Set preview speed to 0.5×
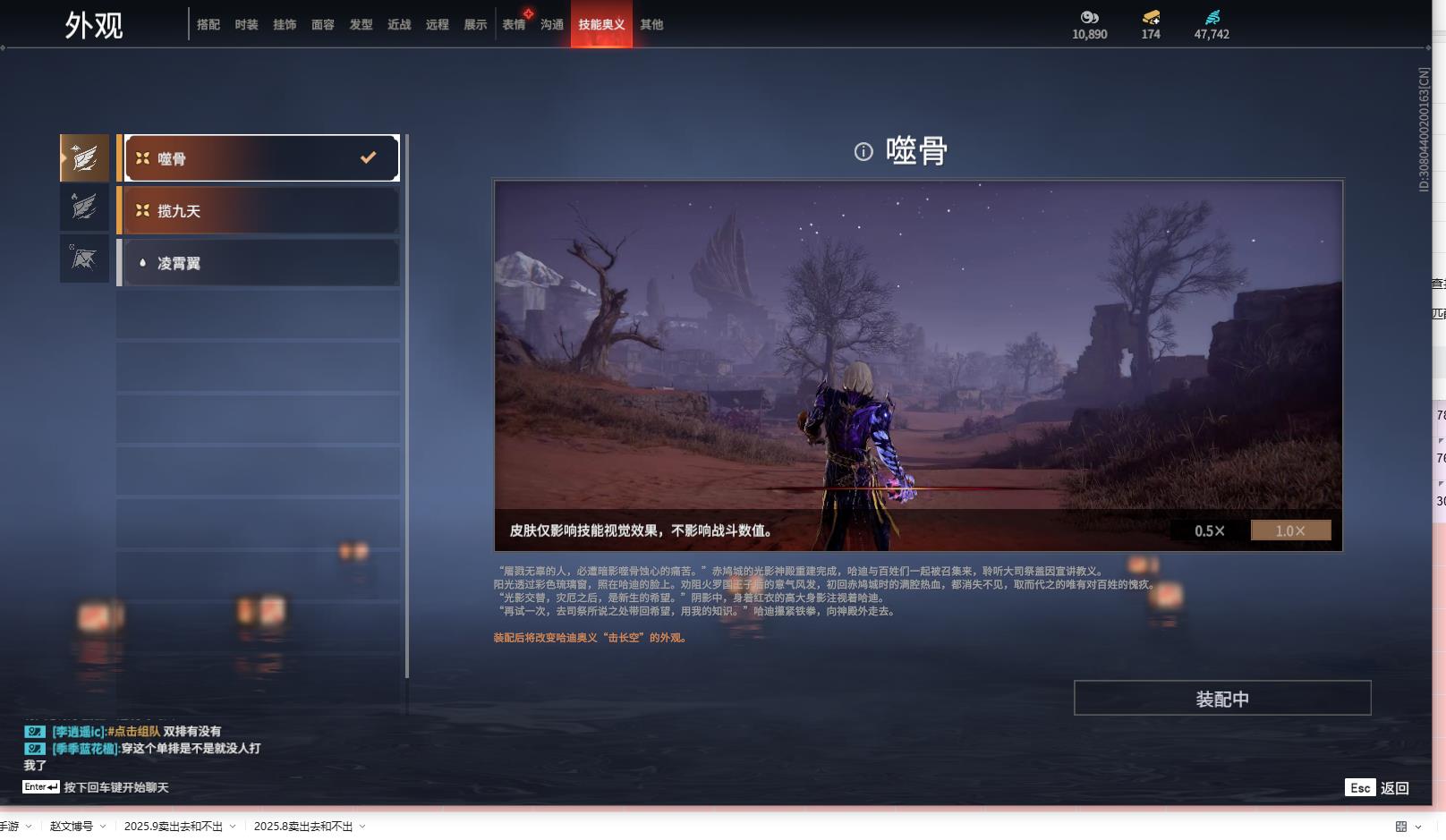1446x840 pixels. click(1210, 530)
